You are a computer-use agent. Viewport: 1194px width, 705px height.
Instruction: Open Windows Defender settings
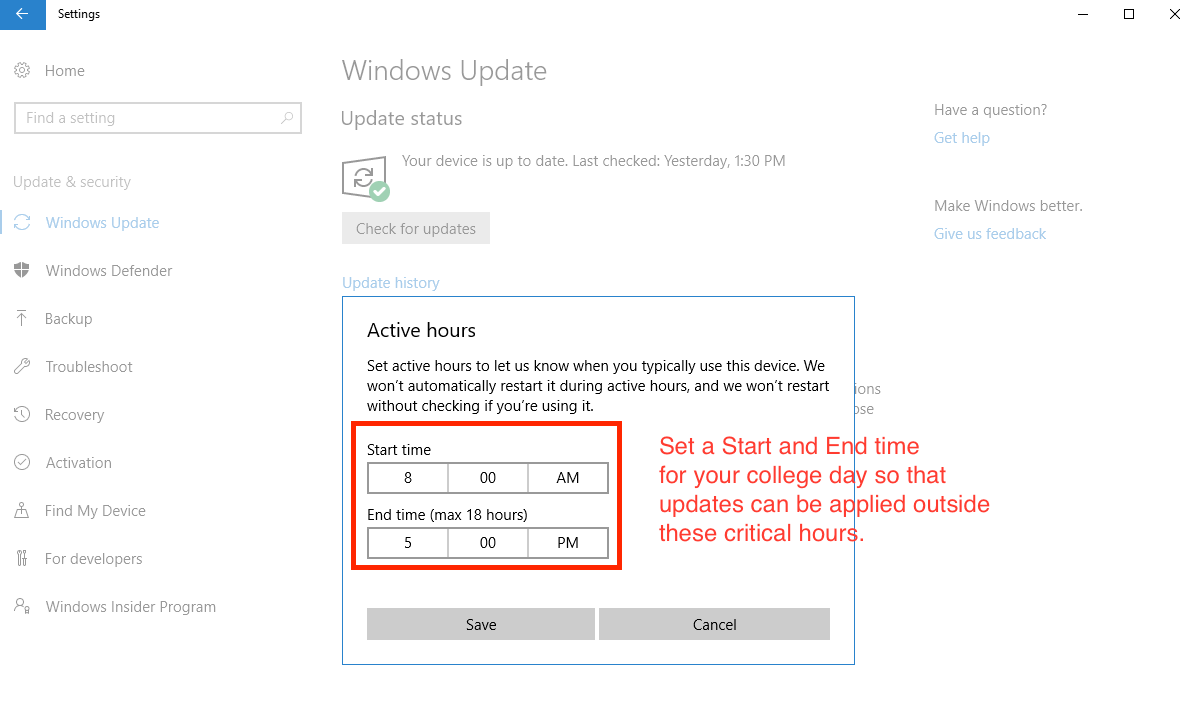click(109, 271)
